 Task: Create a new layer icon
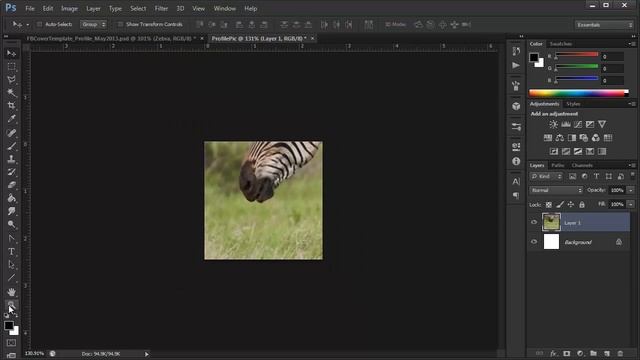click(x=607, y=353)
